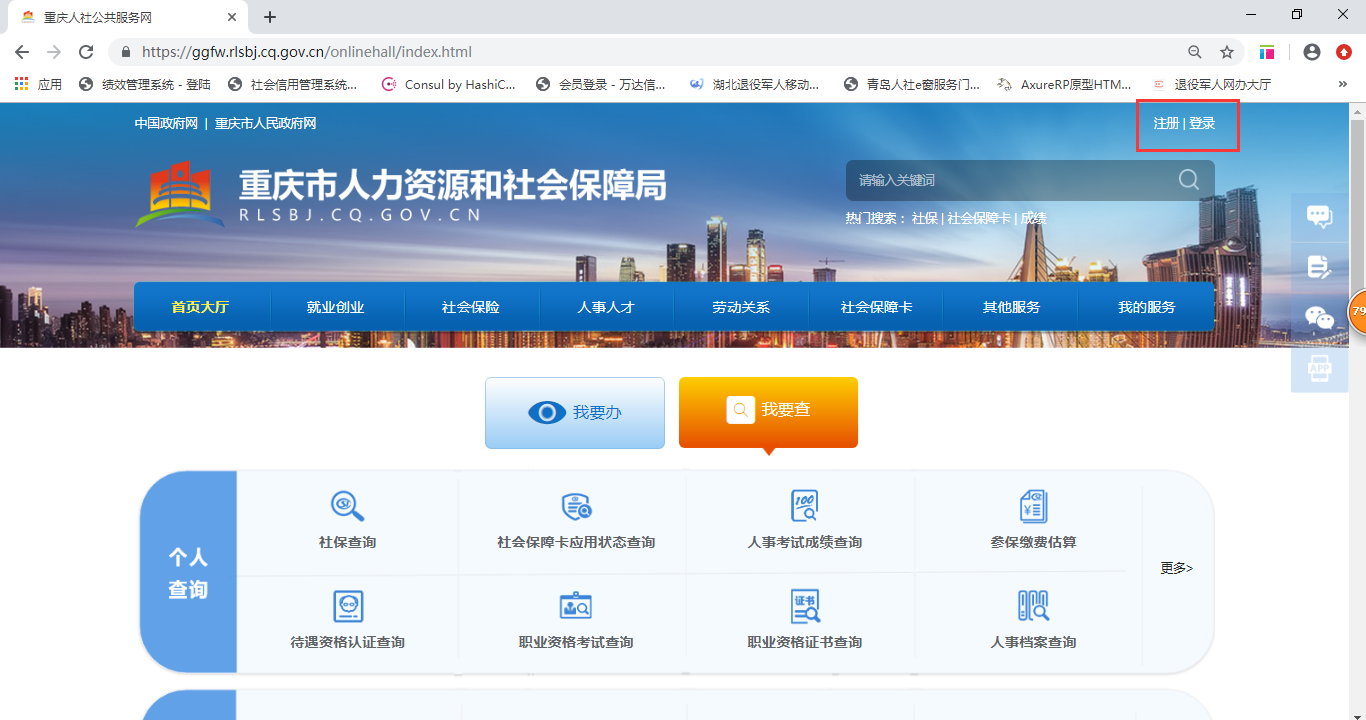Select 我的服务 navigation tab
Screen dimensions: 1366x720
[1146, 307]
